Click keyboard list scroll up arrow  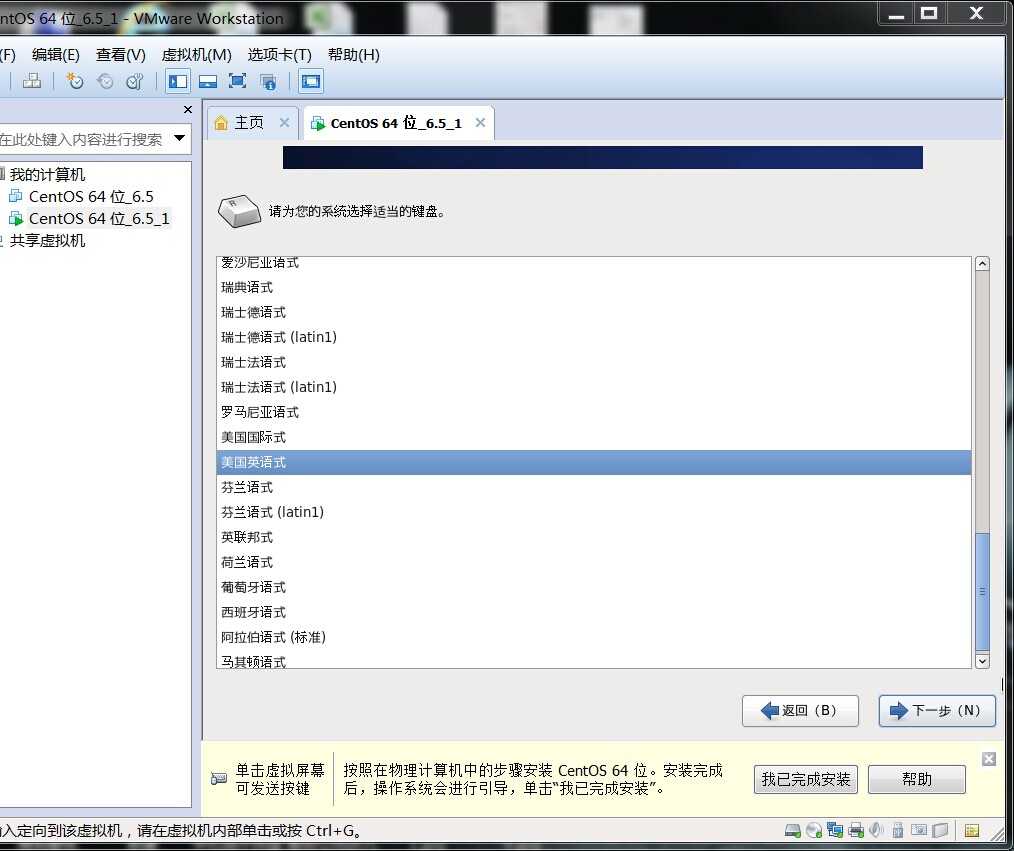(x=982, y=263)
